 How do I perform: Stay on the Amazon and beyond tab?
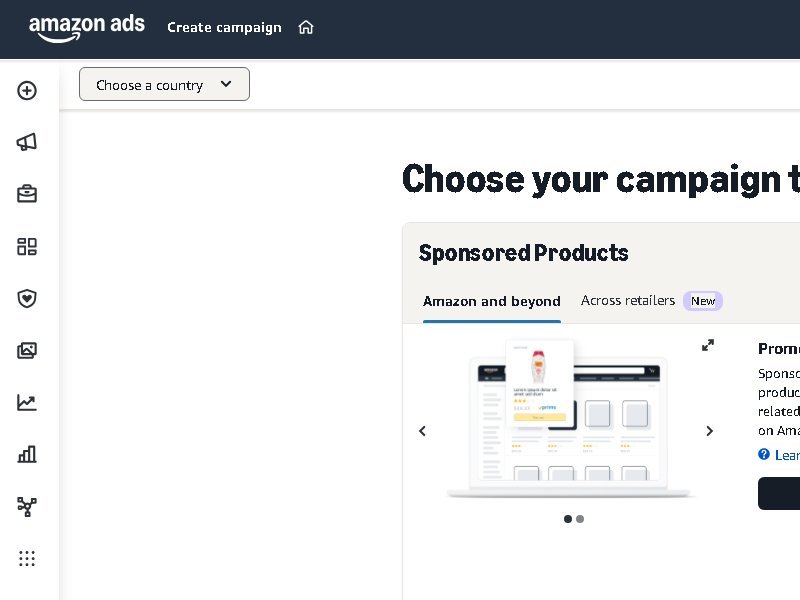click(x=491, y=300)
